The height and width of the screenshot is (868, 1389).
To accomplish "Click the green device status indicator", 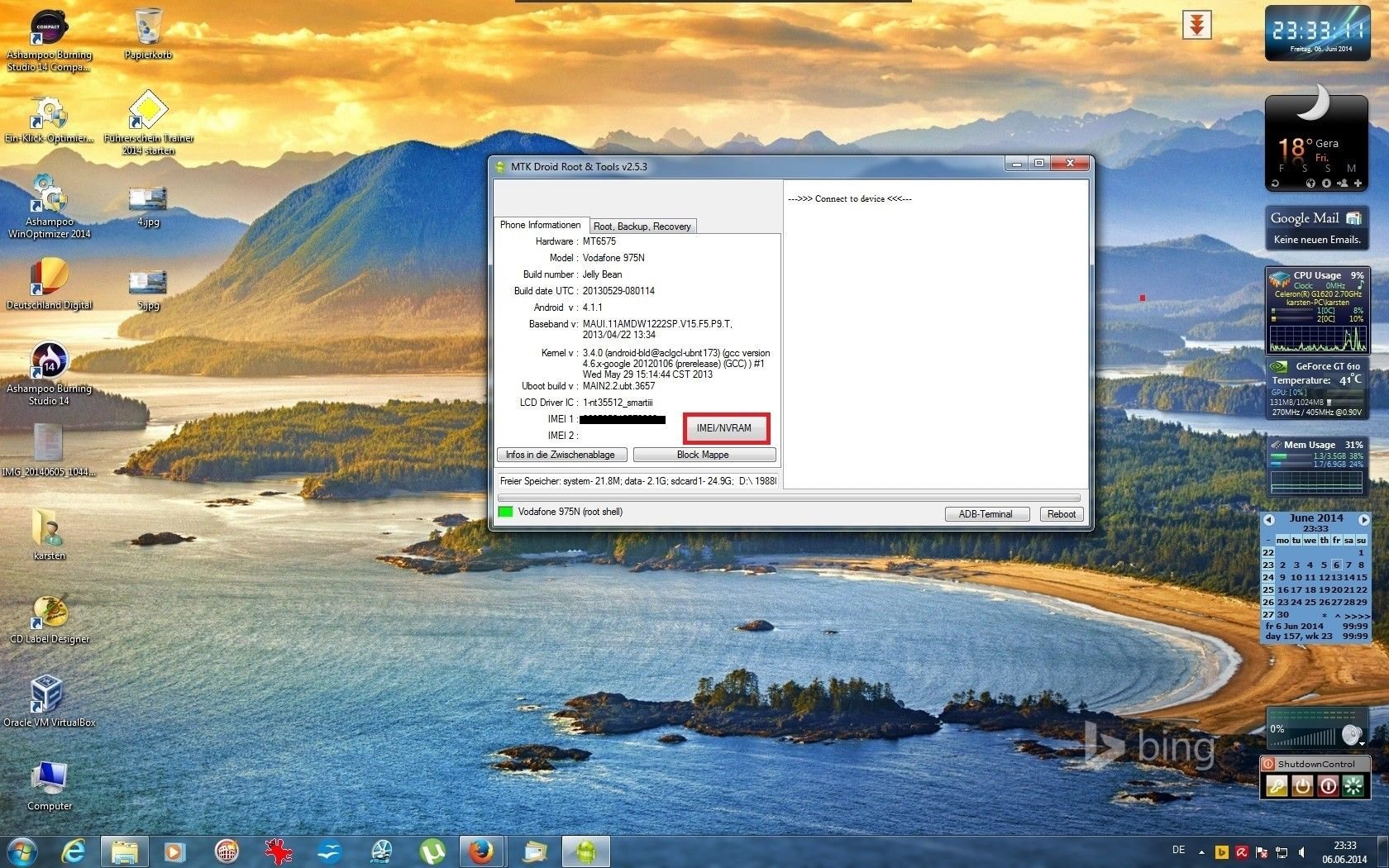I will tap(505, 513).
